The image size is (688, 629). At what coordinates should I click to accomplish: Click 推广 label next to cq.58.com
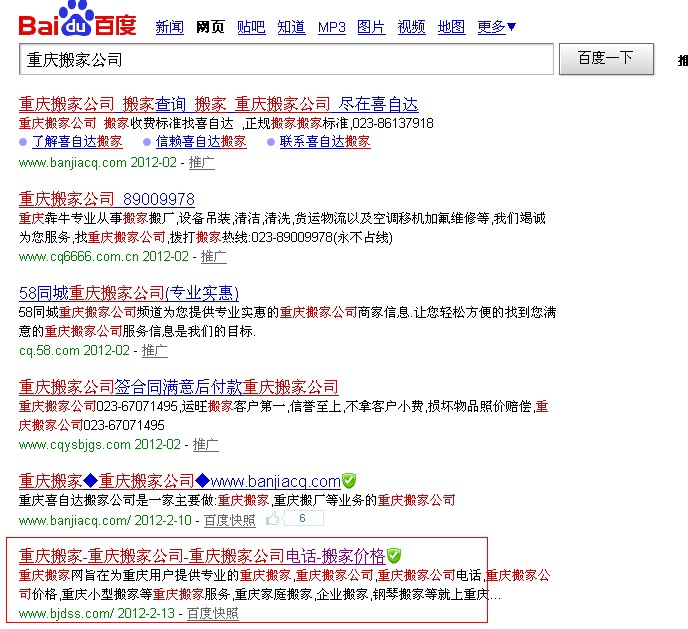pos(155,351)
